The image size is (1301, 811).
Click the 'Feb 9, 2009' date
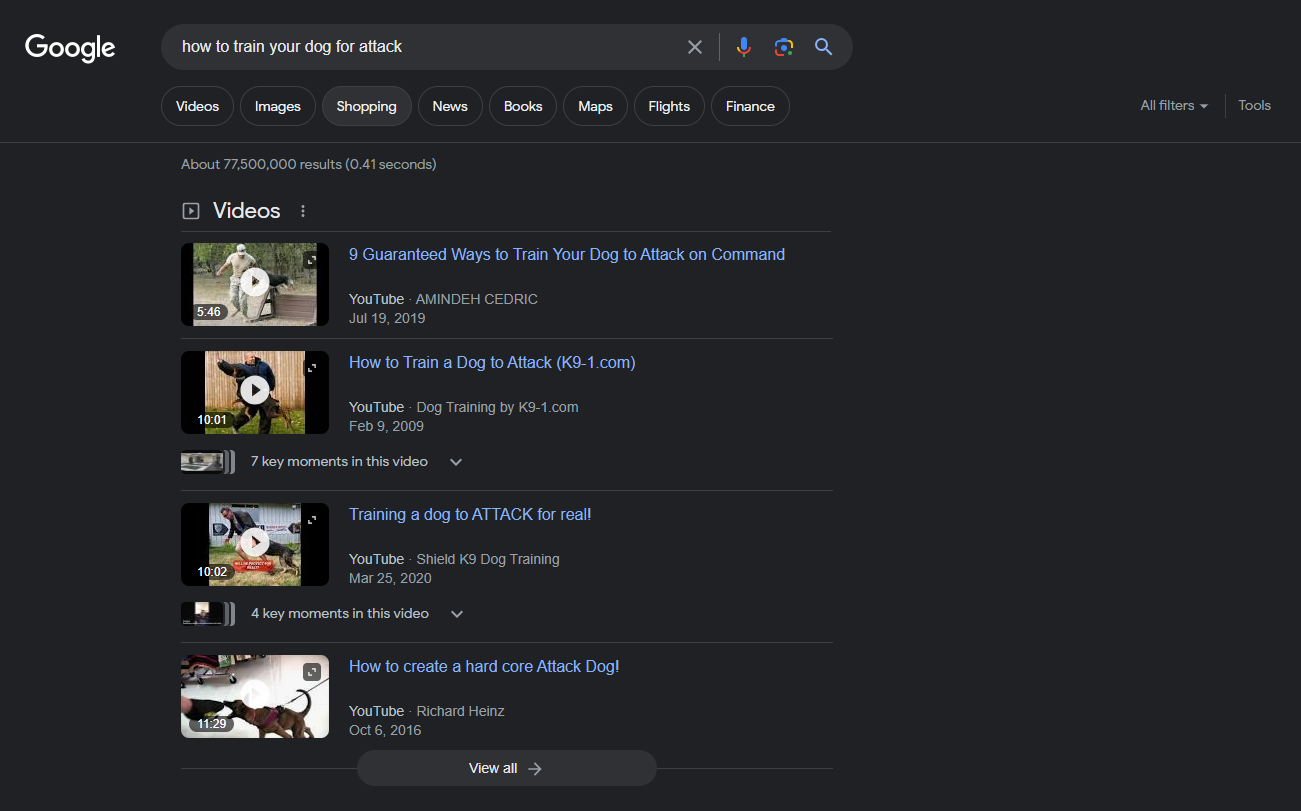click(x=386, y=426)
